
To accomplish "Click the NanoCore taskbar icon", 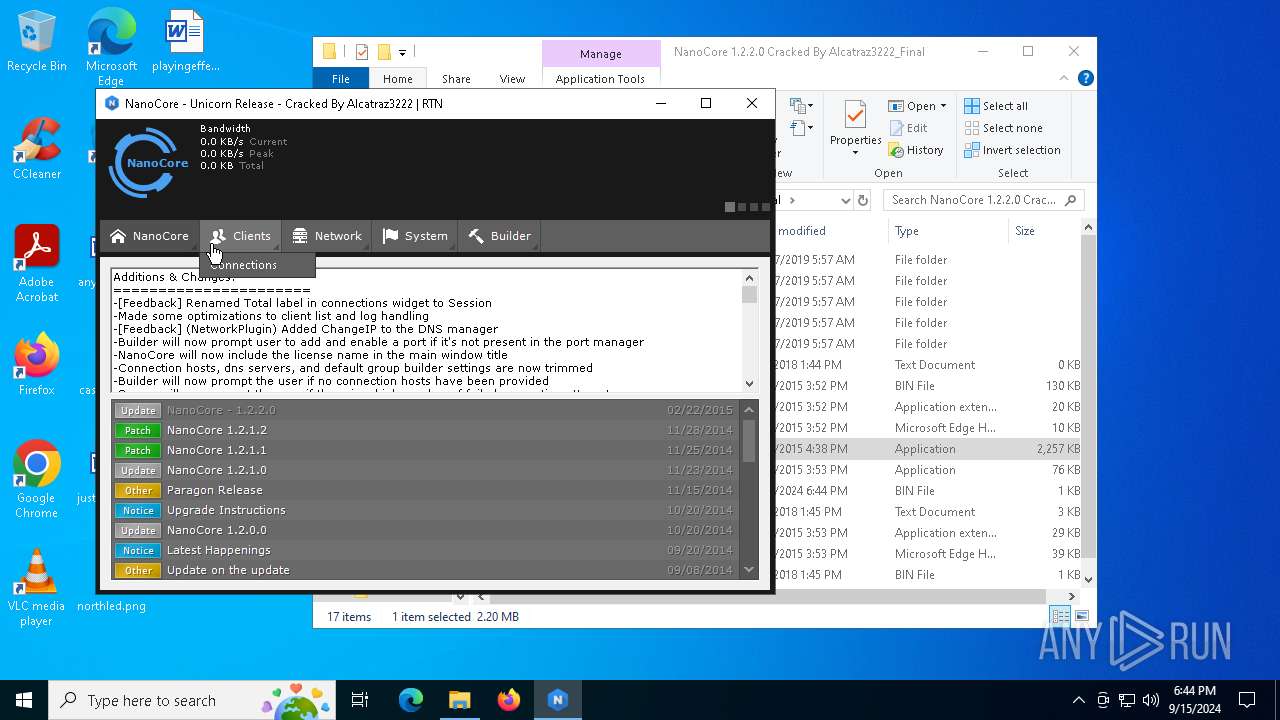I will click(x=558, y=700).
